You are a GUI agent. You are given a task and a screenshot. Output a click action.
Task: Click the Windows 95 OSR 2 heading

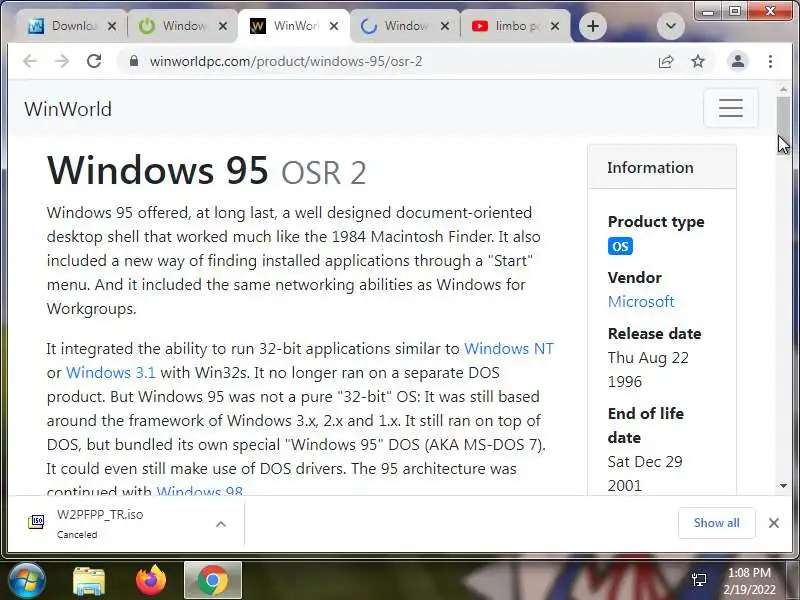(207, 171)
